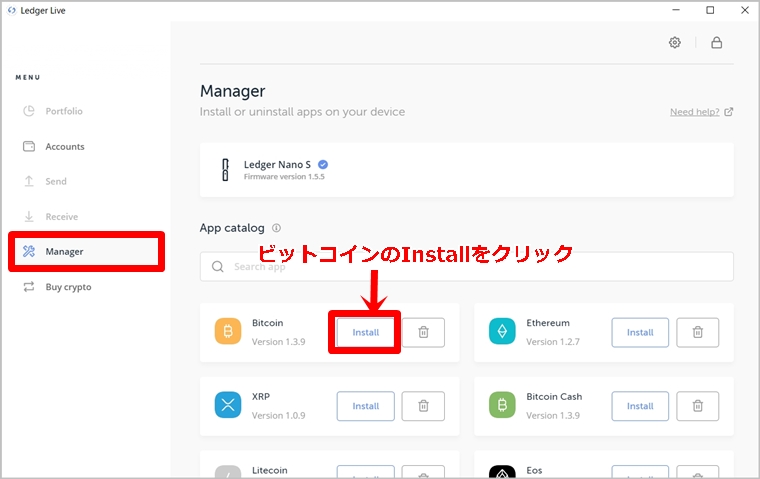This screenshot has height=479, width=760.
Task: Click the App catalog heading text
Action: [232, 228]
